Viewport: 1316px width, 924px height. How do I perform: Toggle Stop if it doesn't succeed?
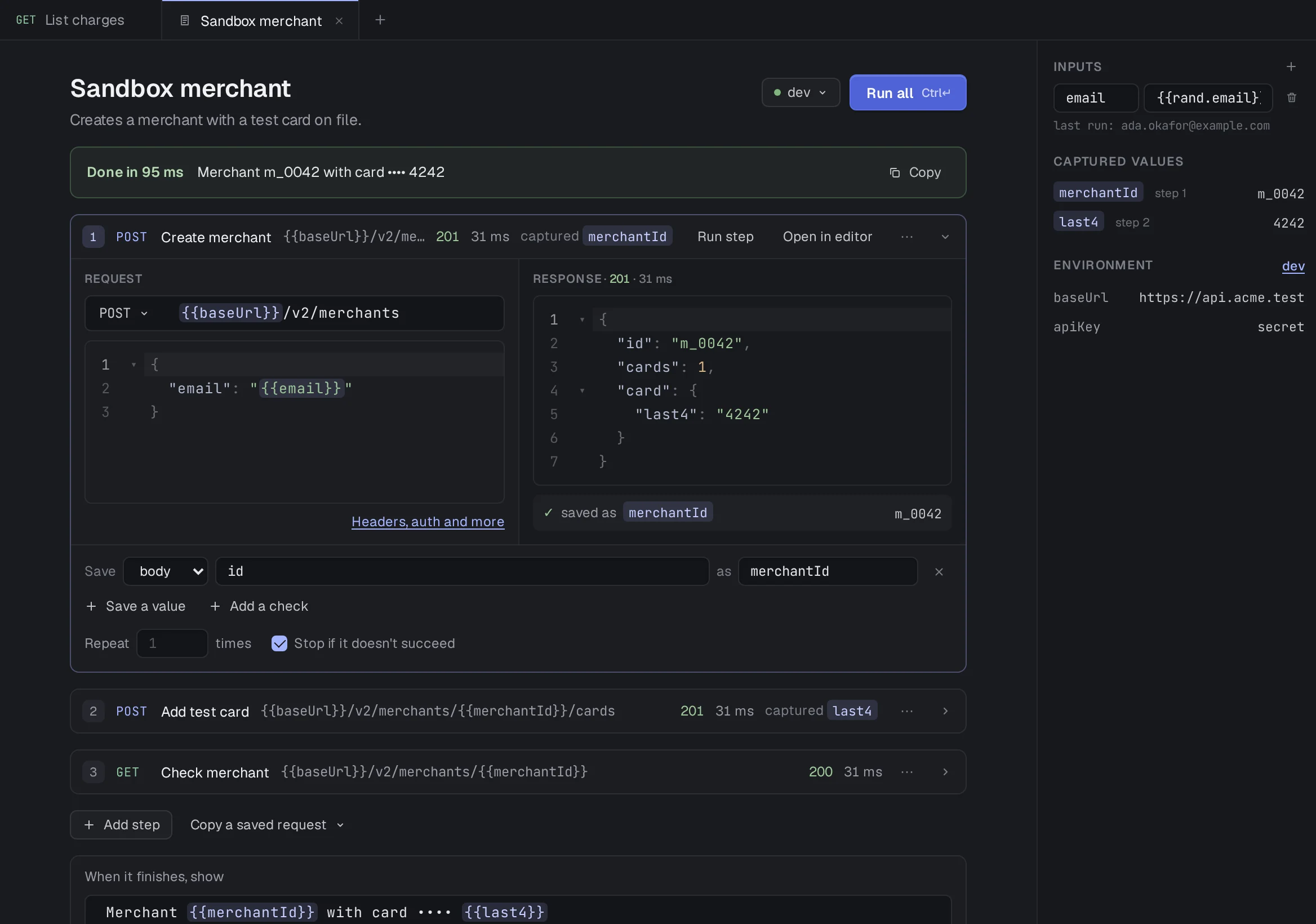(279, 643)
